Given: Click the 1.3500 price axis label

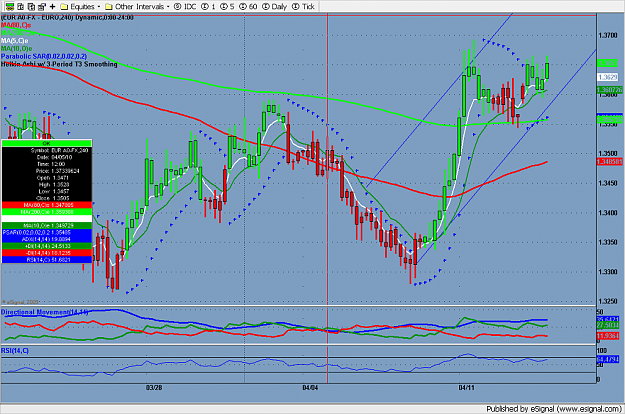Looking at the screenshot, I should (x=608, y=153).
